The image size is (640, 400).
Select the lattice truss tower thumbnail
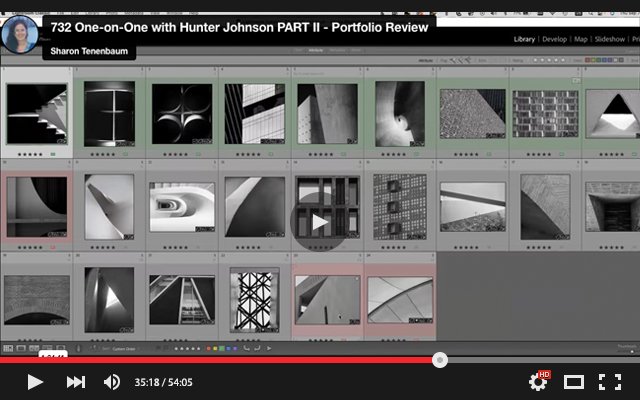[x=254, y=300]
